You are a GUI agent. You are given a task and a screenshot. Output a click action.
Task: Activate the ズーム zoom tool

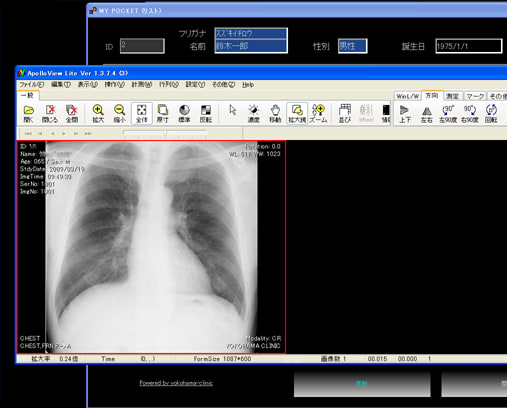[318, 114]
